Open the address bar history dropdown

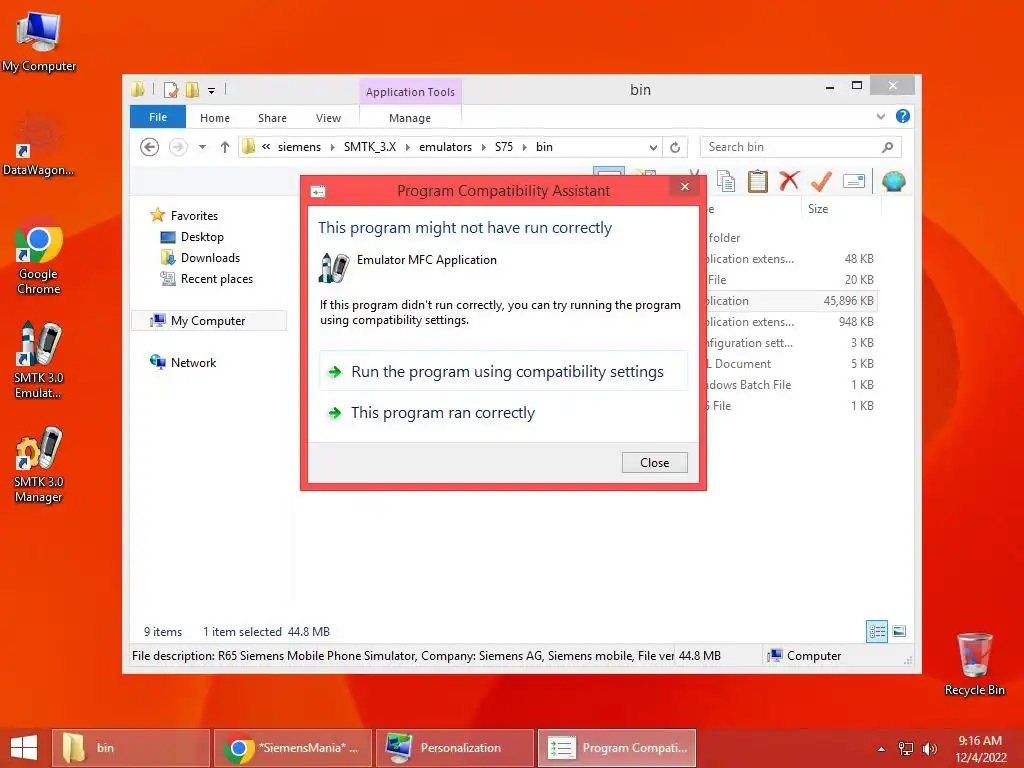point(653,147)
